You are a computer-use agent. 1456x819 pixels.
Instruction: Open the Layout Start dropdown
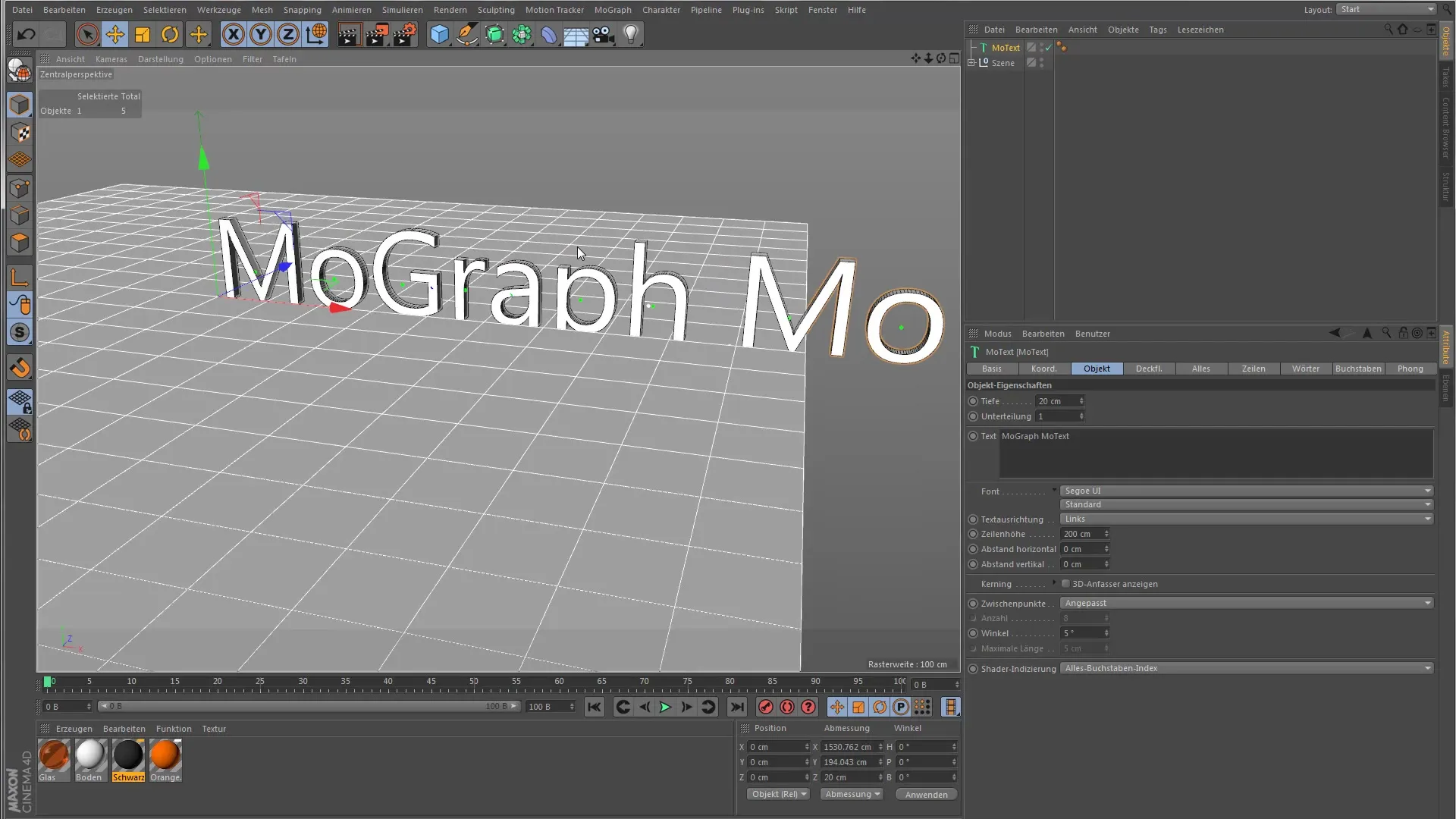pos(1386,9)
